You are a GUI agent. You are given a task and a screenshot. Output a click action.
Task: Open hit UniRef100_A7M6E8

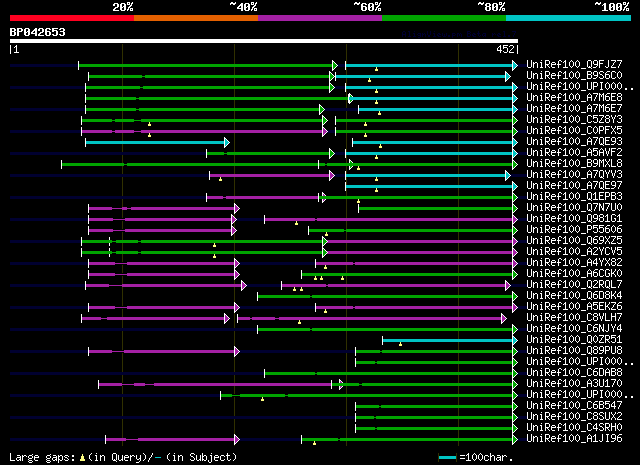(x=574, y=98)
